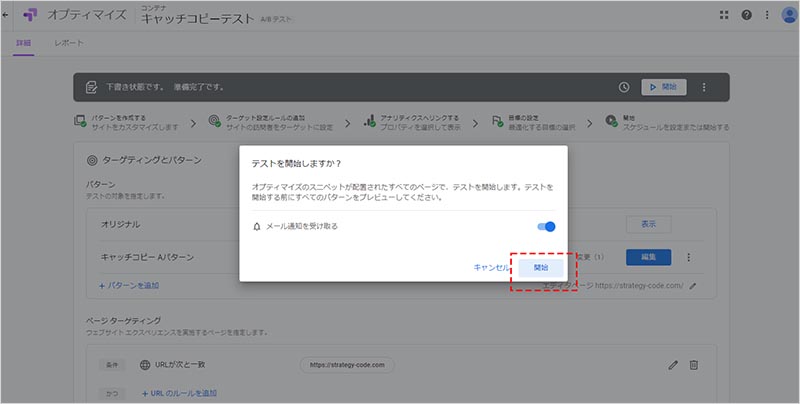The height and width of the screenshot is (404, 800).
Task: Delete the URL rule with trash icon
Action: 694,366
